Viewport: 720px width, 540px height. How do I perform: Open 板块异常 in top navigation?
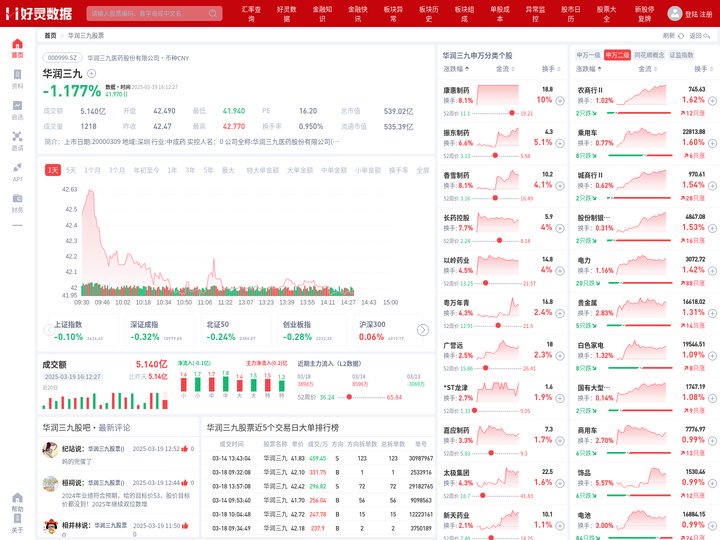[394, 14]
